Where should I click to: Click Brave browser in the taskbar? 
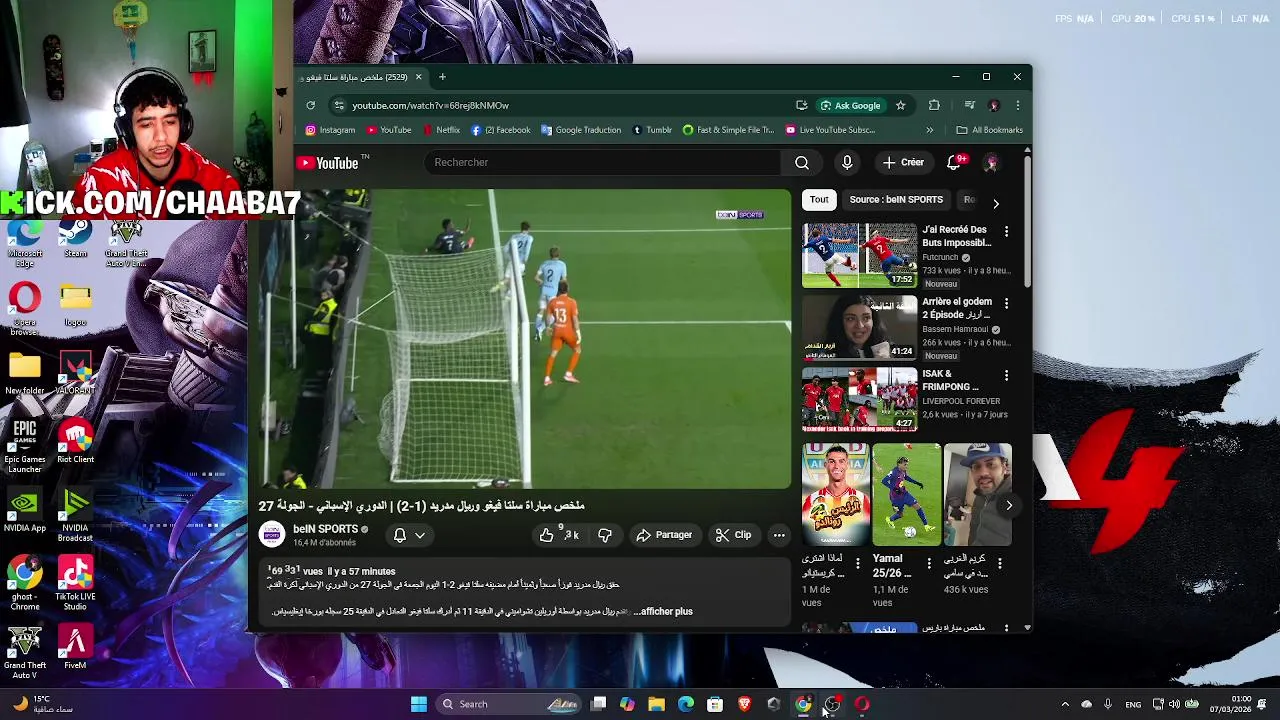(x=744, y=704)
